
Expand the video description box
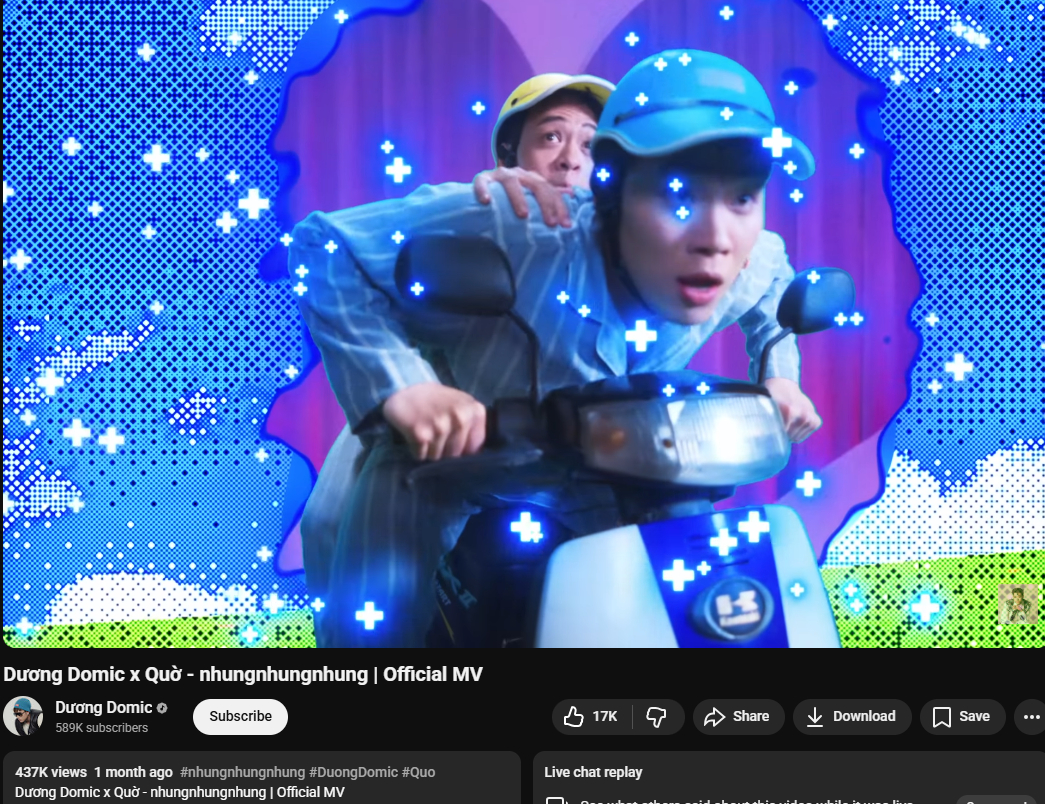[260, 782]
